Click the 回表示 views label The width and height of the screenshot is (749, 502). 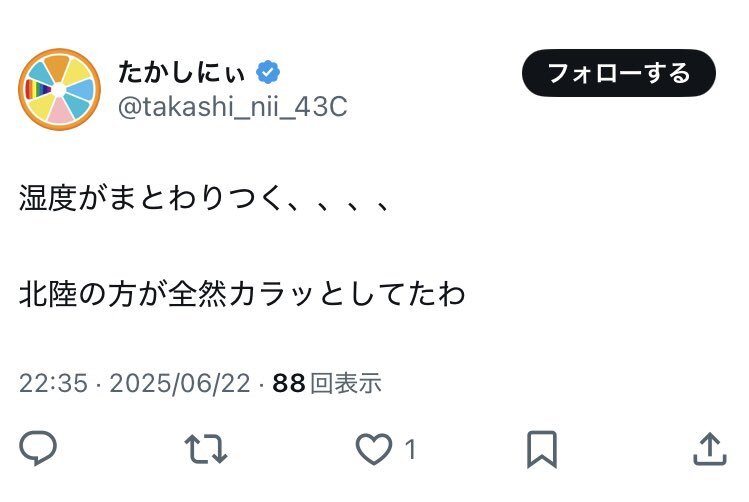346,383
